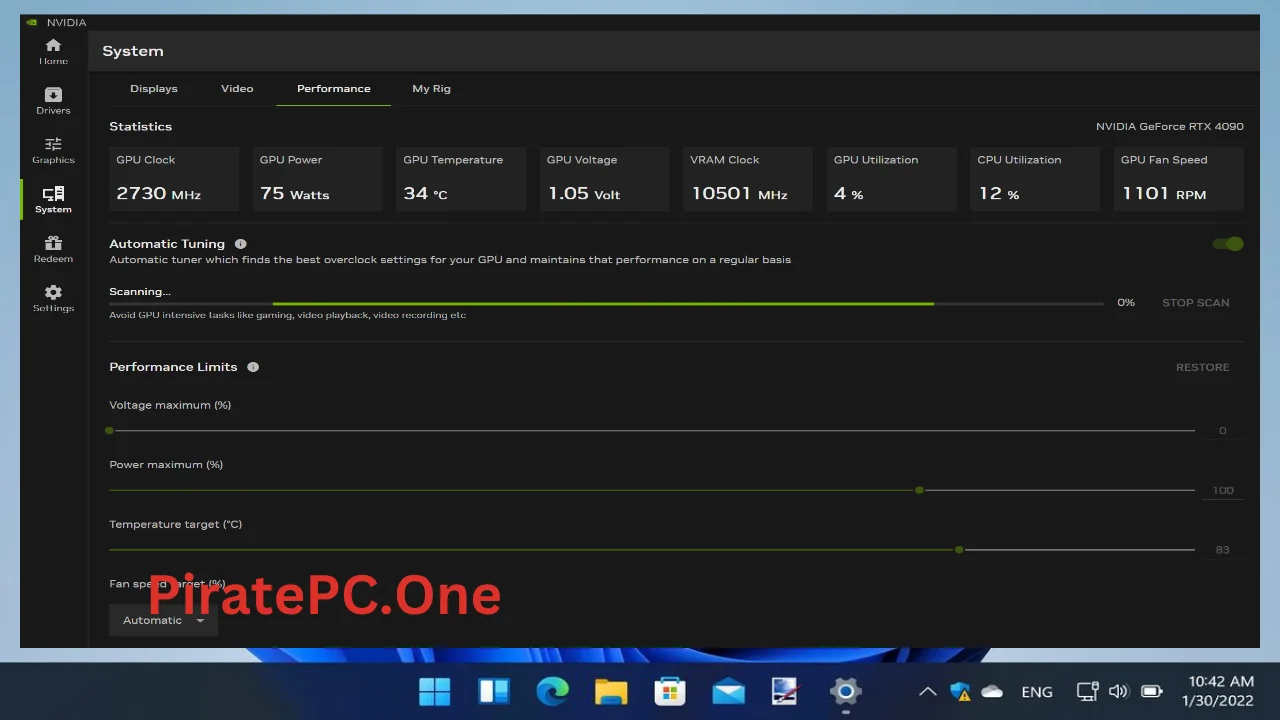The image size is (1280, 720).
Task: Launch Microsoft Edge from taskbar
Action: pos(552,691)
